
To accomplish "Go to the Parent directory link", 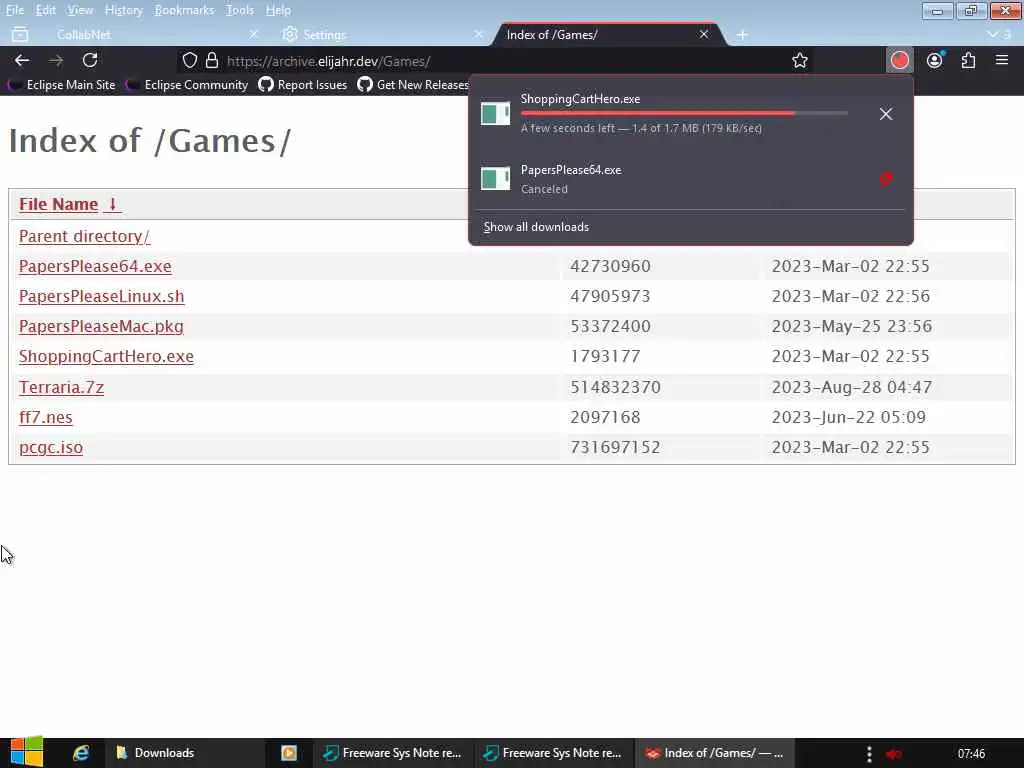I will click(84, 236).
